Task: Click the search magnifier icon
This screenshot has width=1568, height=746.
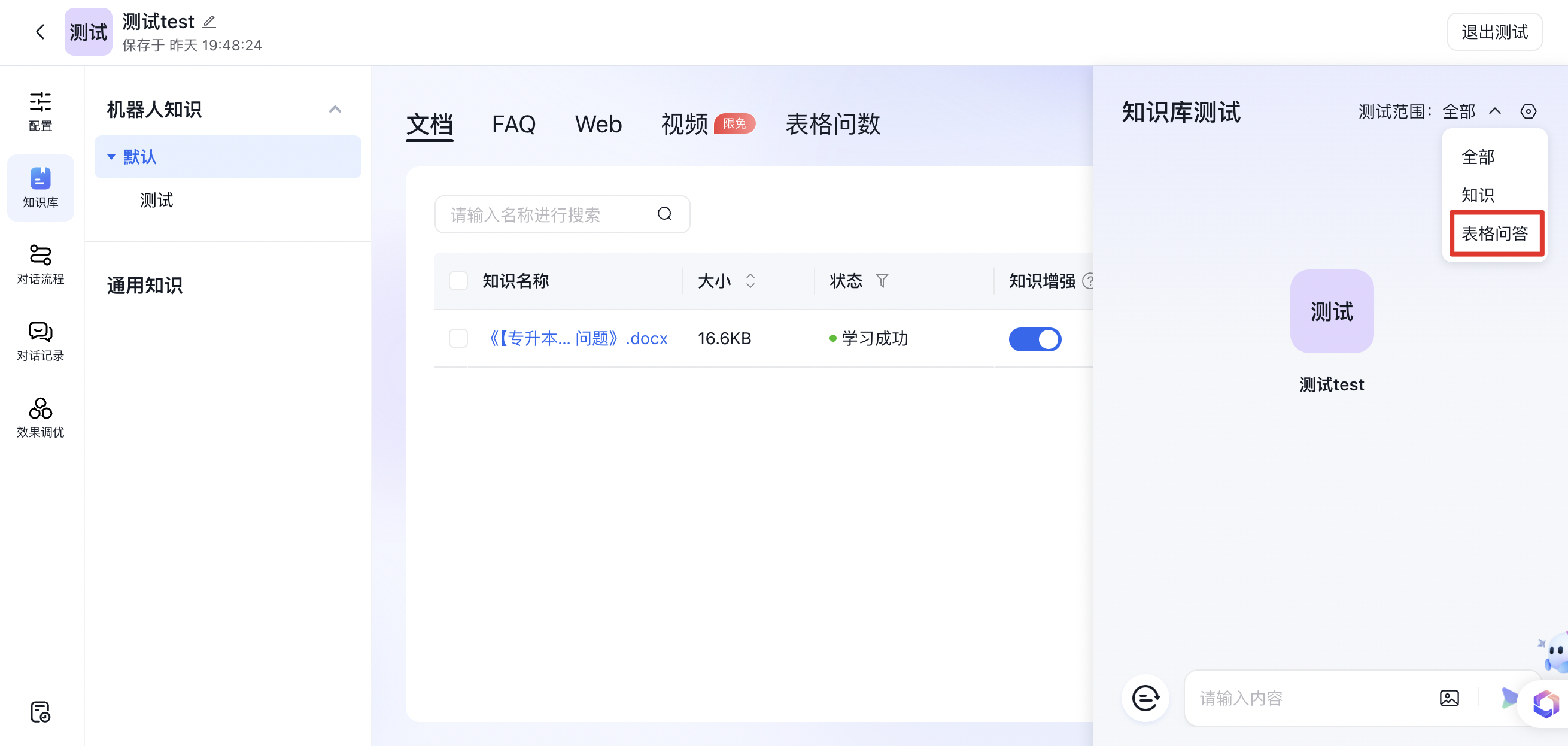Action: click(664, 214)
